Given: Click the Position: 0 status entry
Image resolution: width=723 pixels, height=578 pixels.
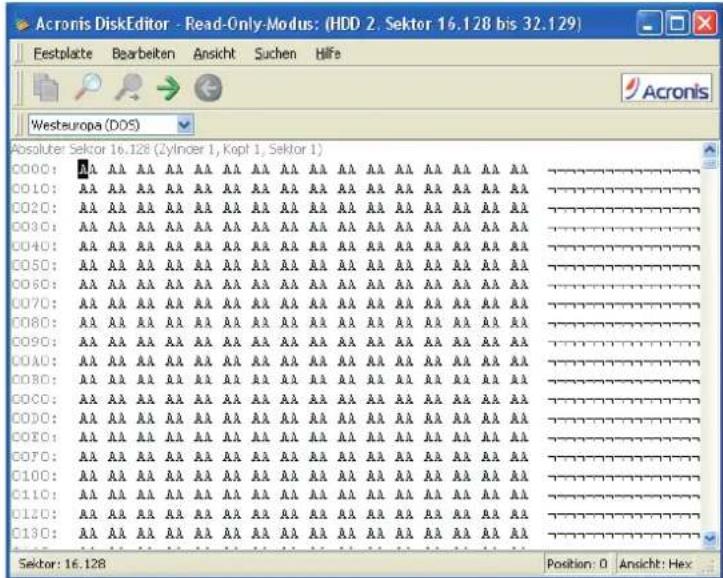Looking at the screenshot, I should coord(577,564).
